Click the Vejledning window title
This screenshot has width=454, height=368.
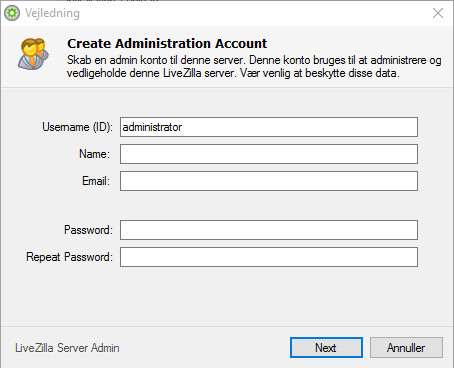tap(52, 13)
